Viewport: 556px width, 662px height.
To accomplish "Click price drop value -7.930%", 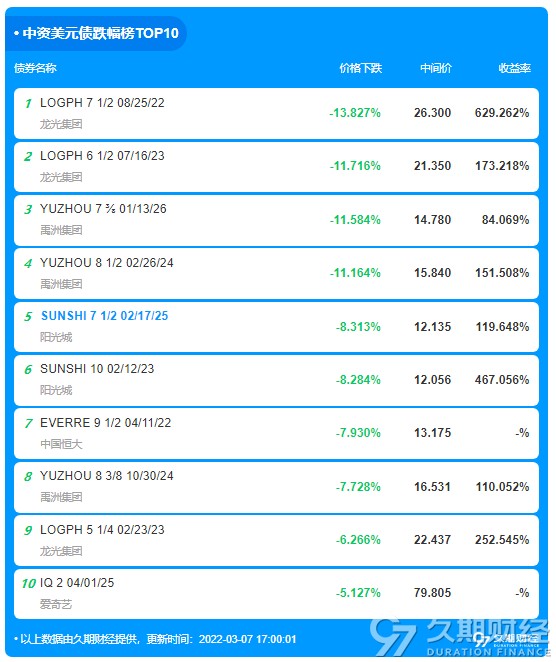I will pyautogui.click(x=358, y=433).
